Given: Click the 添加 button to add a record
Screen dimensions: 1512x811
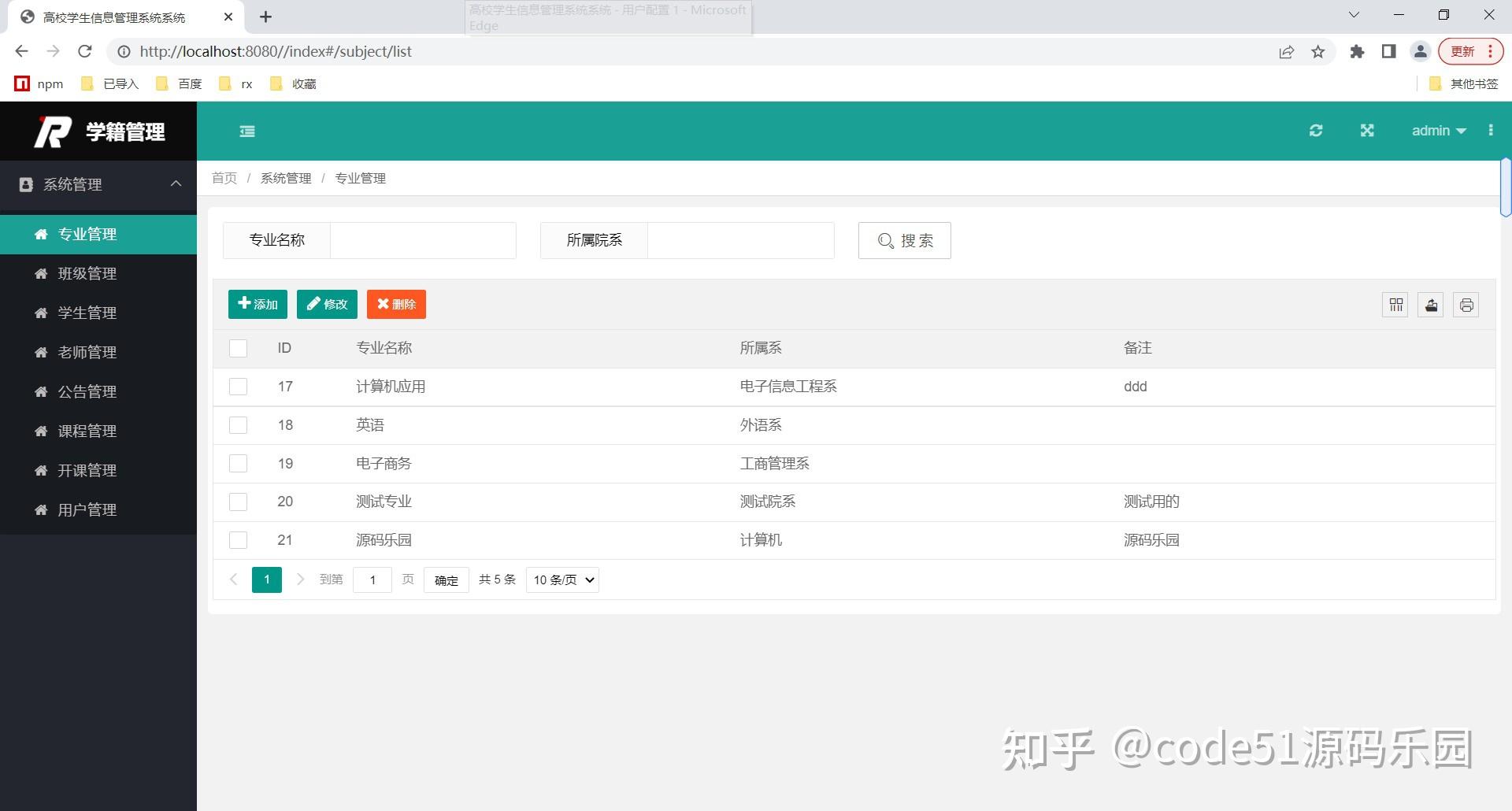Looking at the screenshot, I should pyautogui.click(x=258, y=304).
